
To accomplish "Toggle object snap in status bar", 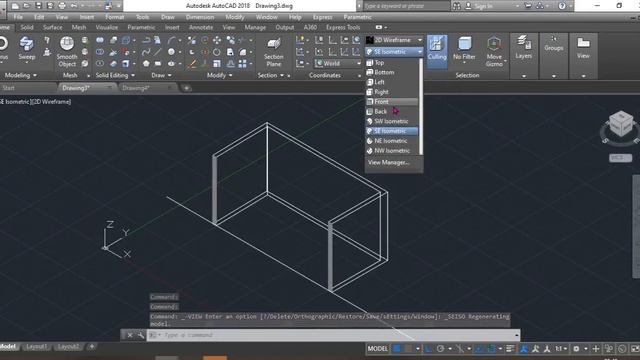I will [492, 349].
